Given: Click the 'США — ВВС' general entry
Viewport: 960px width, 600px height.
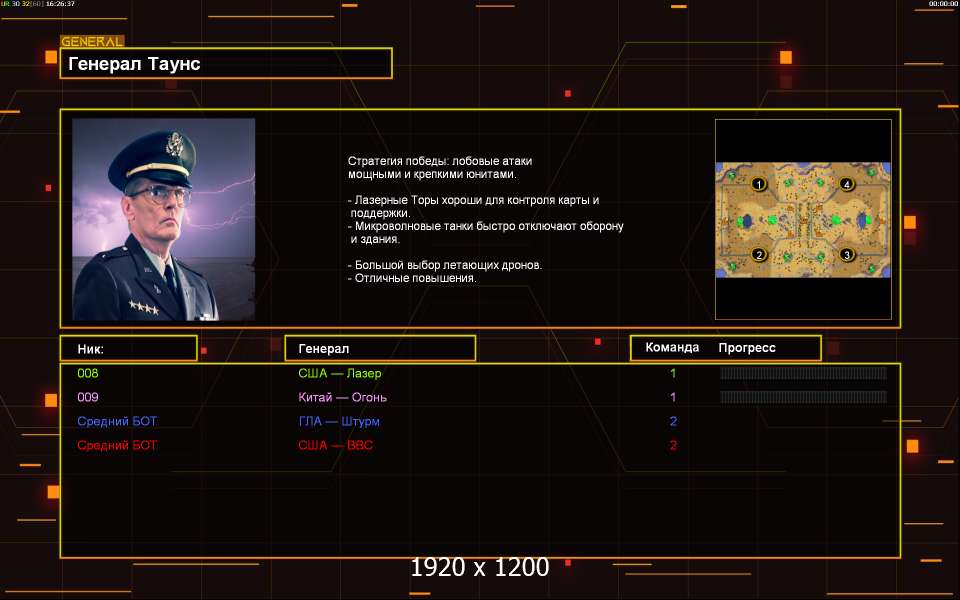Looking at the screenshot, I should tap(336, 445).
